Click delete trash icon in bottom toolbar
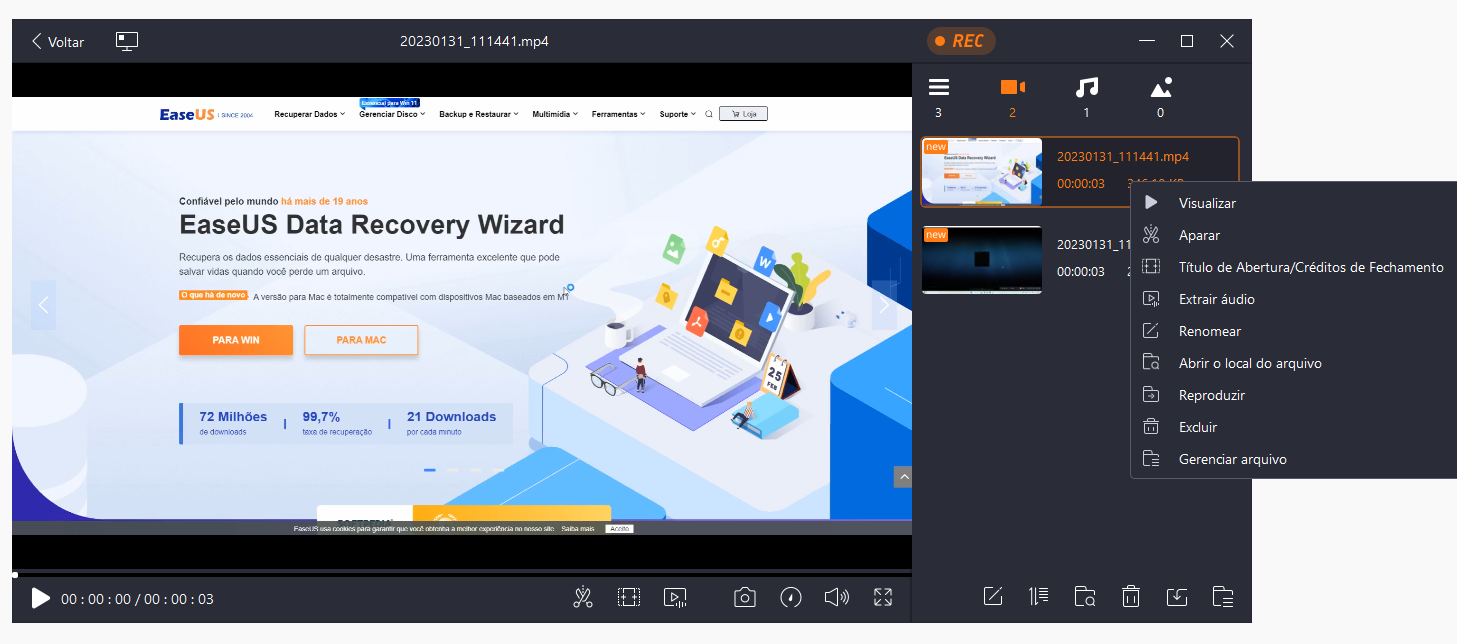Viewport: 1457px width, 644px height. coord(1131,597)
